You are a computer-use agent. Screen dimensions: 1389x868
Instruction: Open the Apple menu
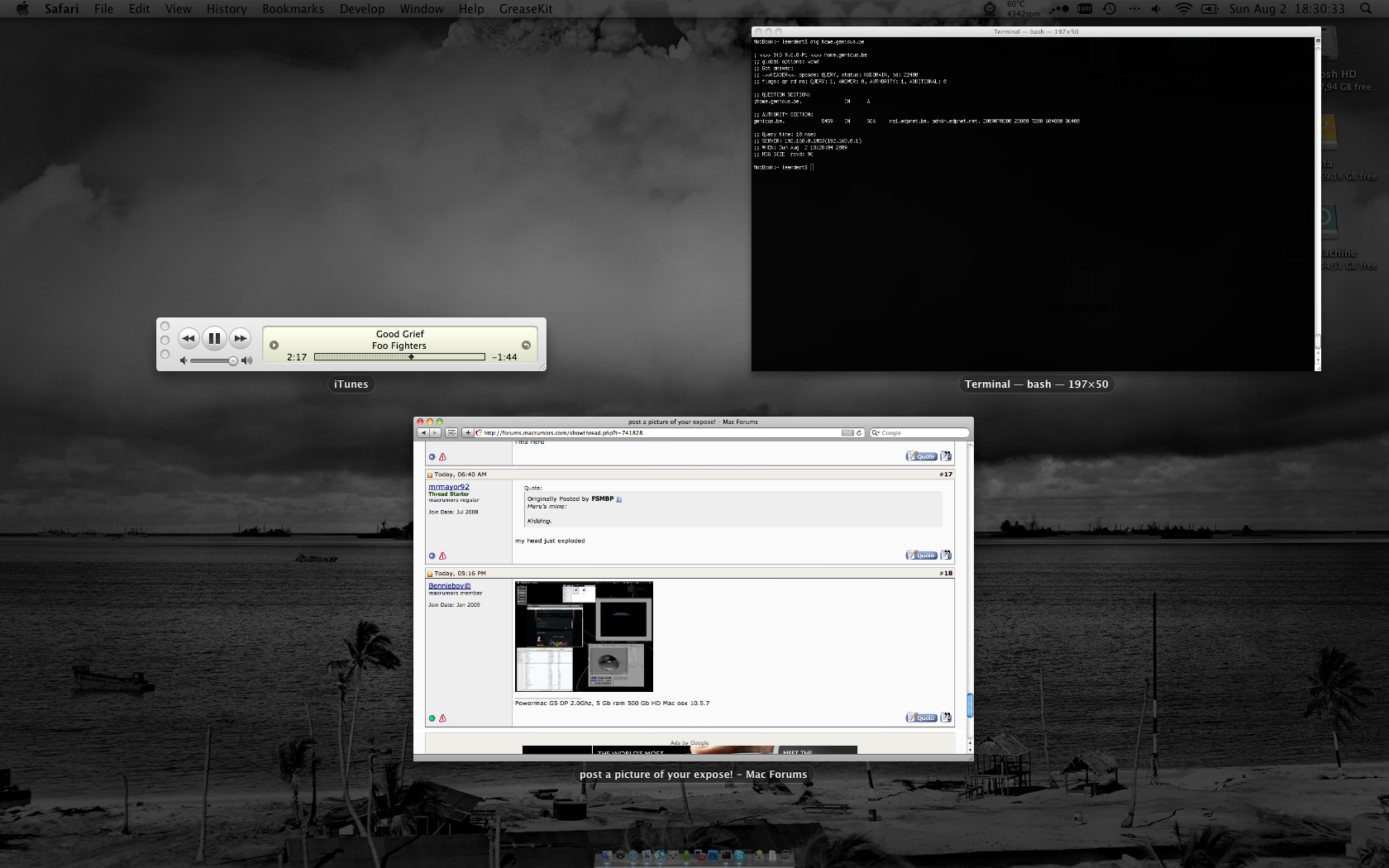click(x=22, y=8)
